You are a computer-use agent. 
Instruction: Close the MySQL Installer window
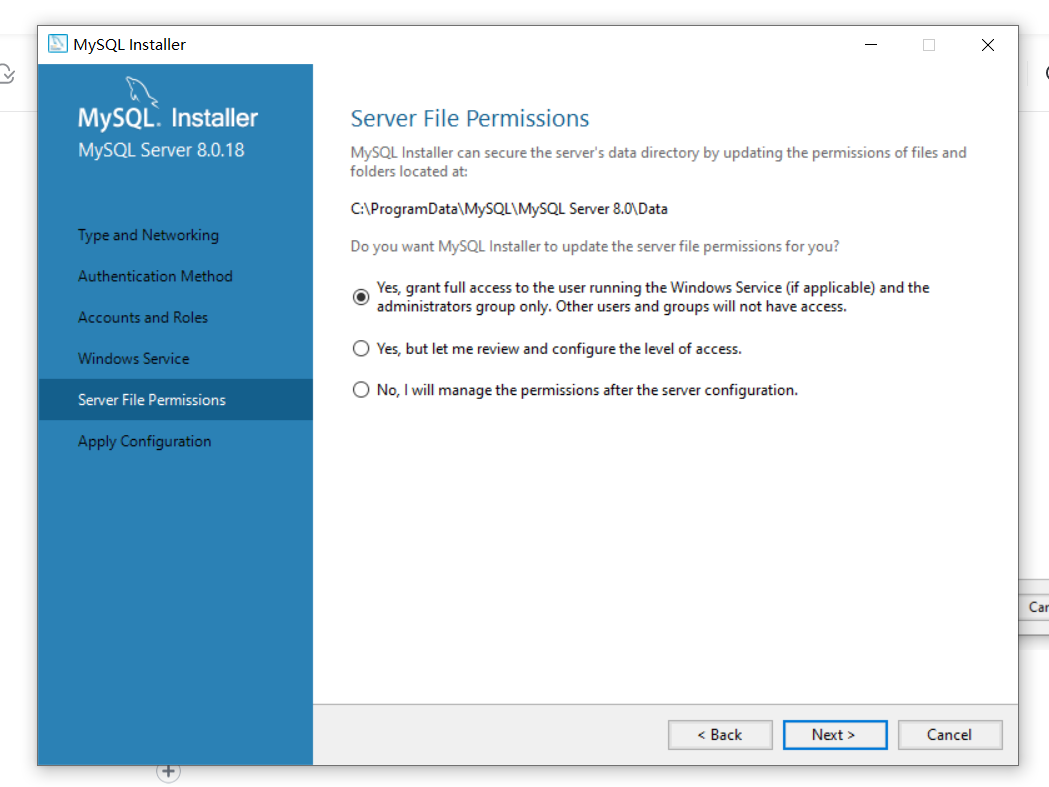(987, 45)
